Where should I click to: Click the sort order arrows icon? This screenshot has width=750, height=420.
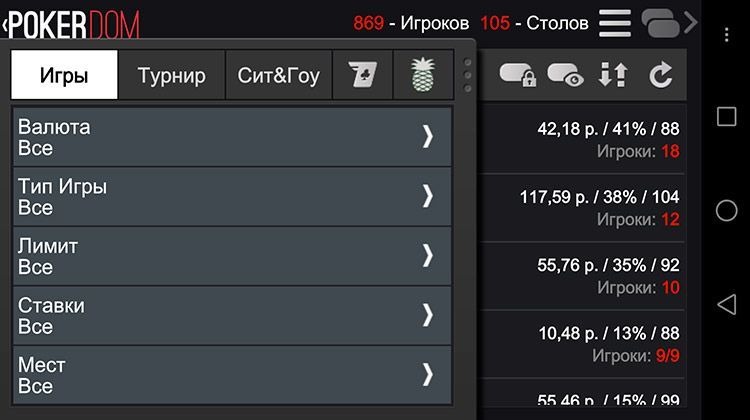click(x=613, y=75)
